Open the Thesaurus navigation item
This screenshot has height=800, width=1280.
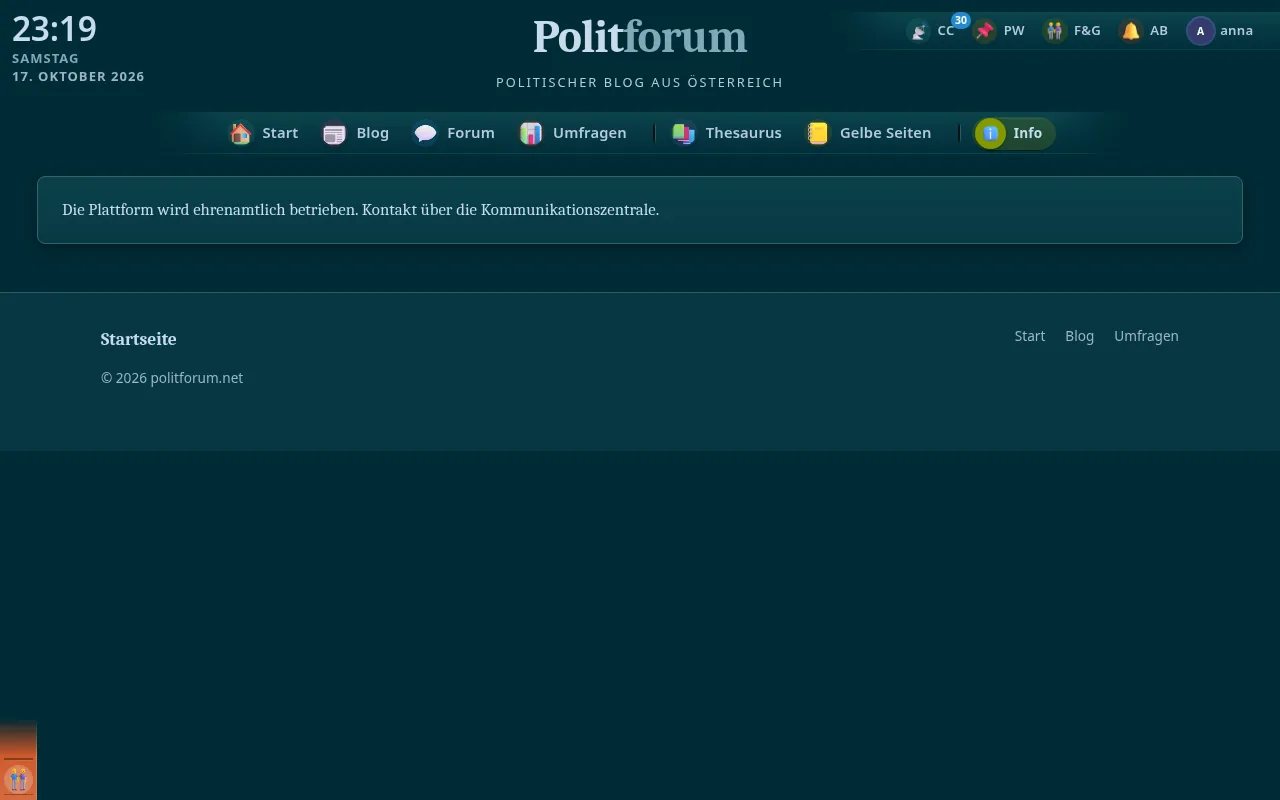(727, 133)
